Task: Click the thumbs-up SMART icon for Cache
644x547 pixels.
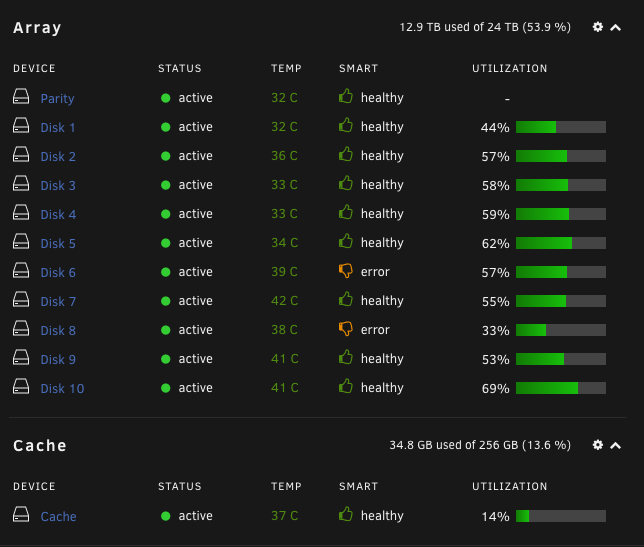Action: (x=346, y=514)
